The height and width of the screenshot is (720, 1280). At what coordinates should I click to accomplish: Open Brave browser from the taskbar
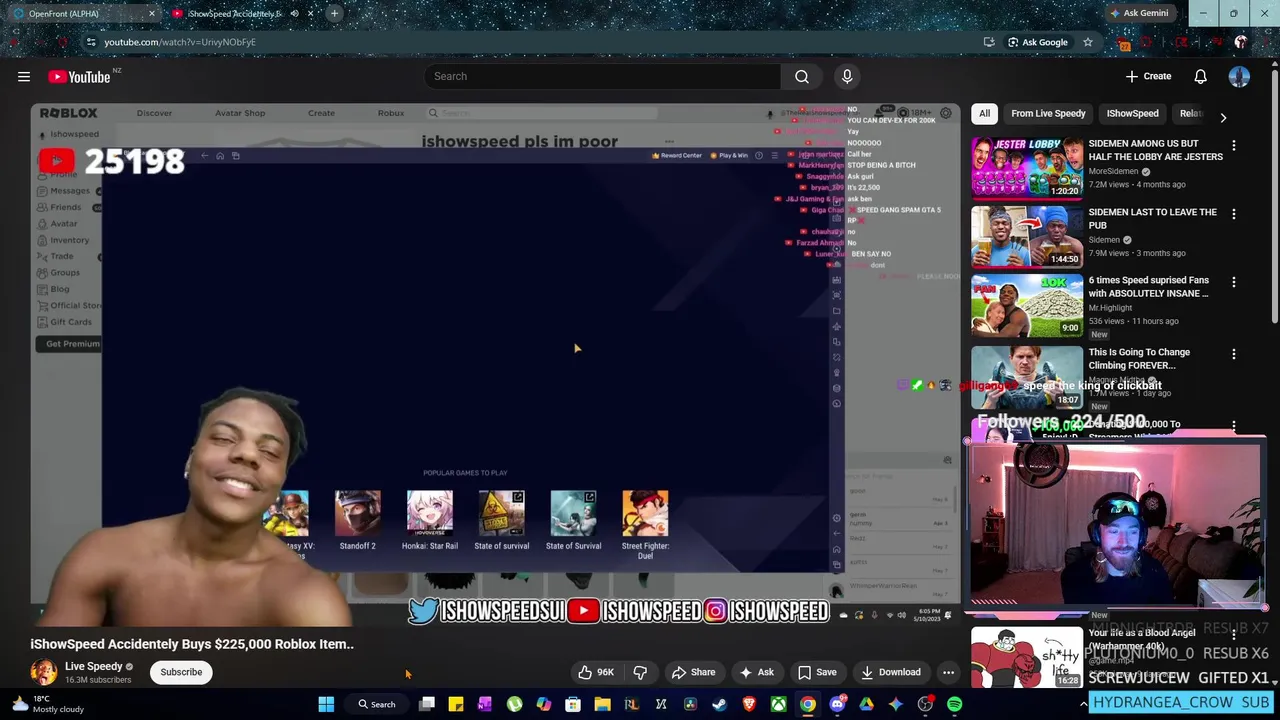click(x=749, y=704)
